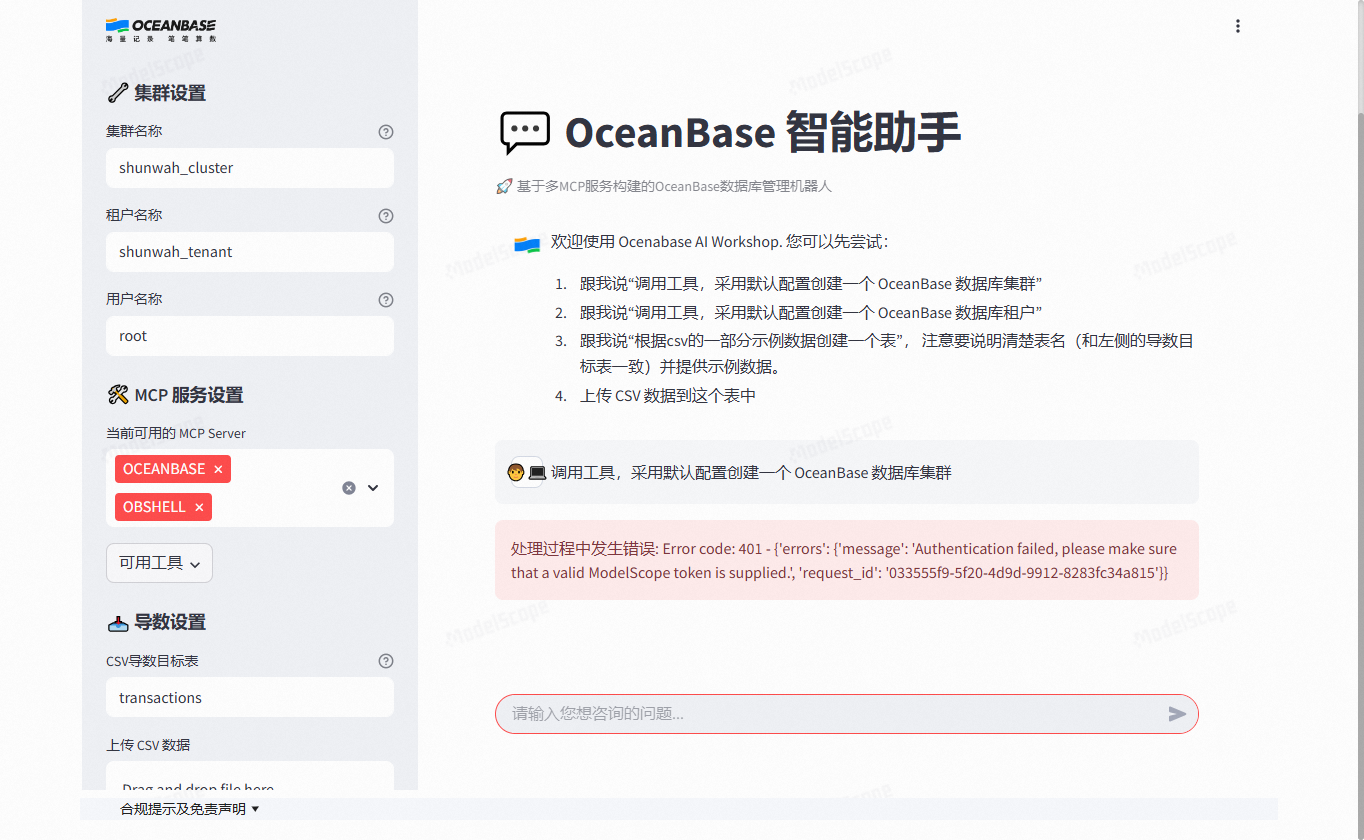Edit the user name root field
Image resolution: width=1364 pixels, height=840 pixels.
pos(250,336)
